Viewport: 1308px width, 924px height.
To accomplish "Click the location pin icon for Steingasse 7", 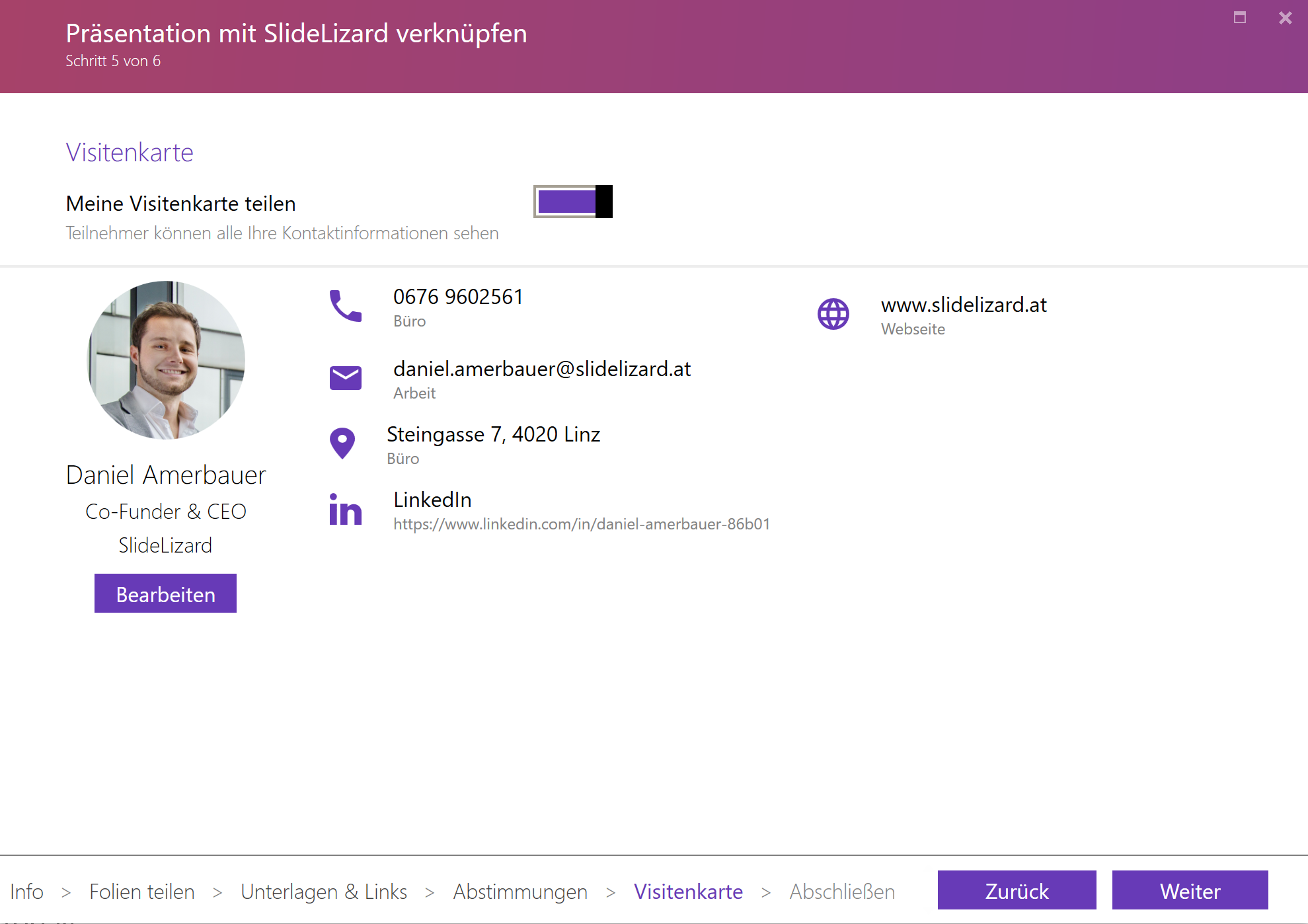I will (342, 443).
